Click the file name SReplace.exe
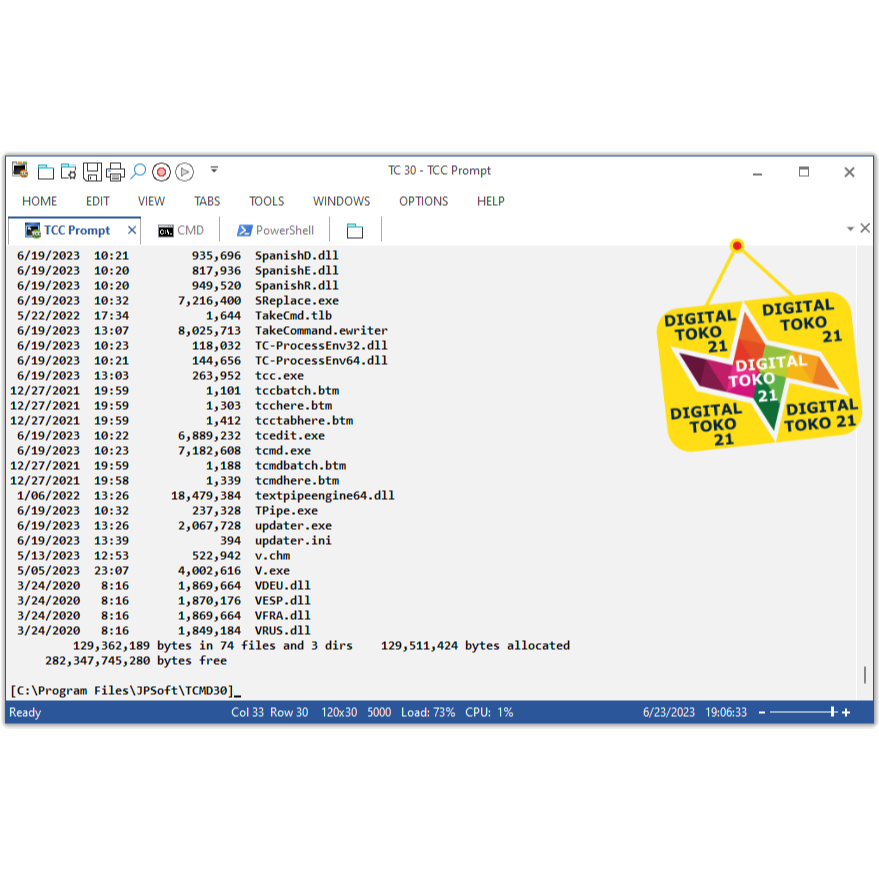Viewport: 879px width, 879px height. pos(297,300)
